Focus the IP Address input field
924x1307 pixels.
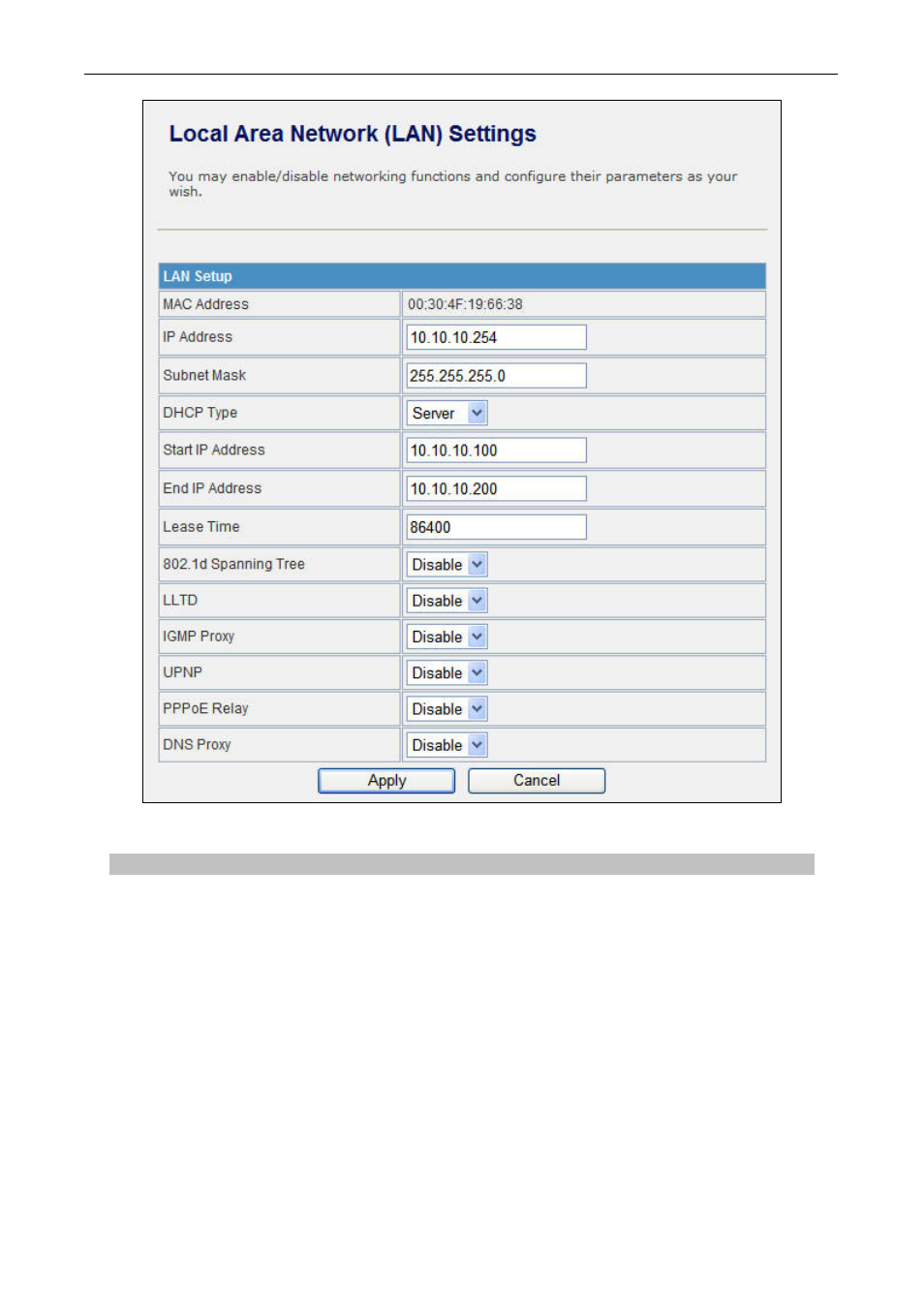(x=496, y=337)
